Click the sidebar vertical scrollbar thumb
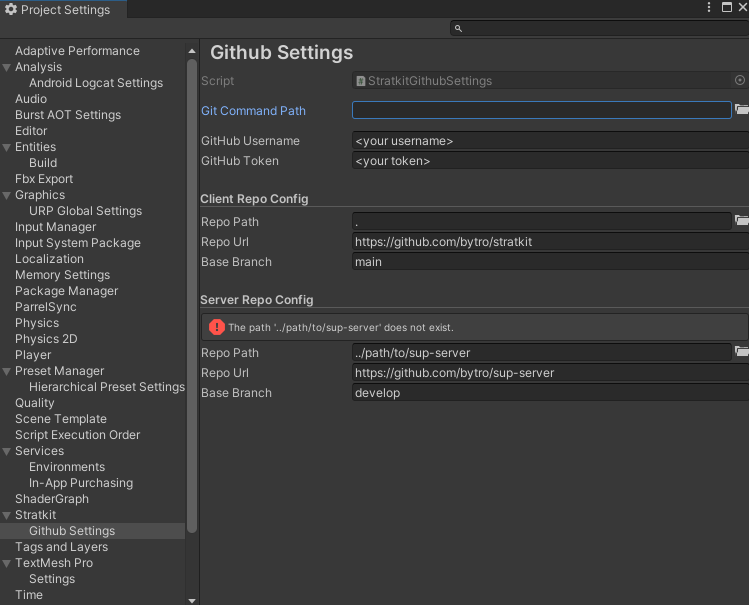Viewport: 749px width, 605px height. point(192,296)
